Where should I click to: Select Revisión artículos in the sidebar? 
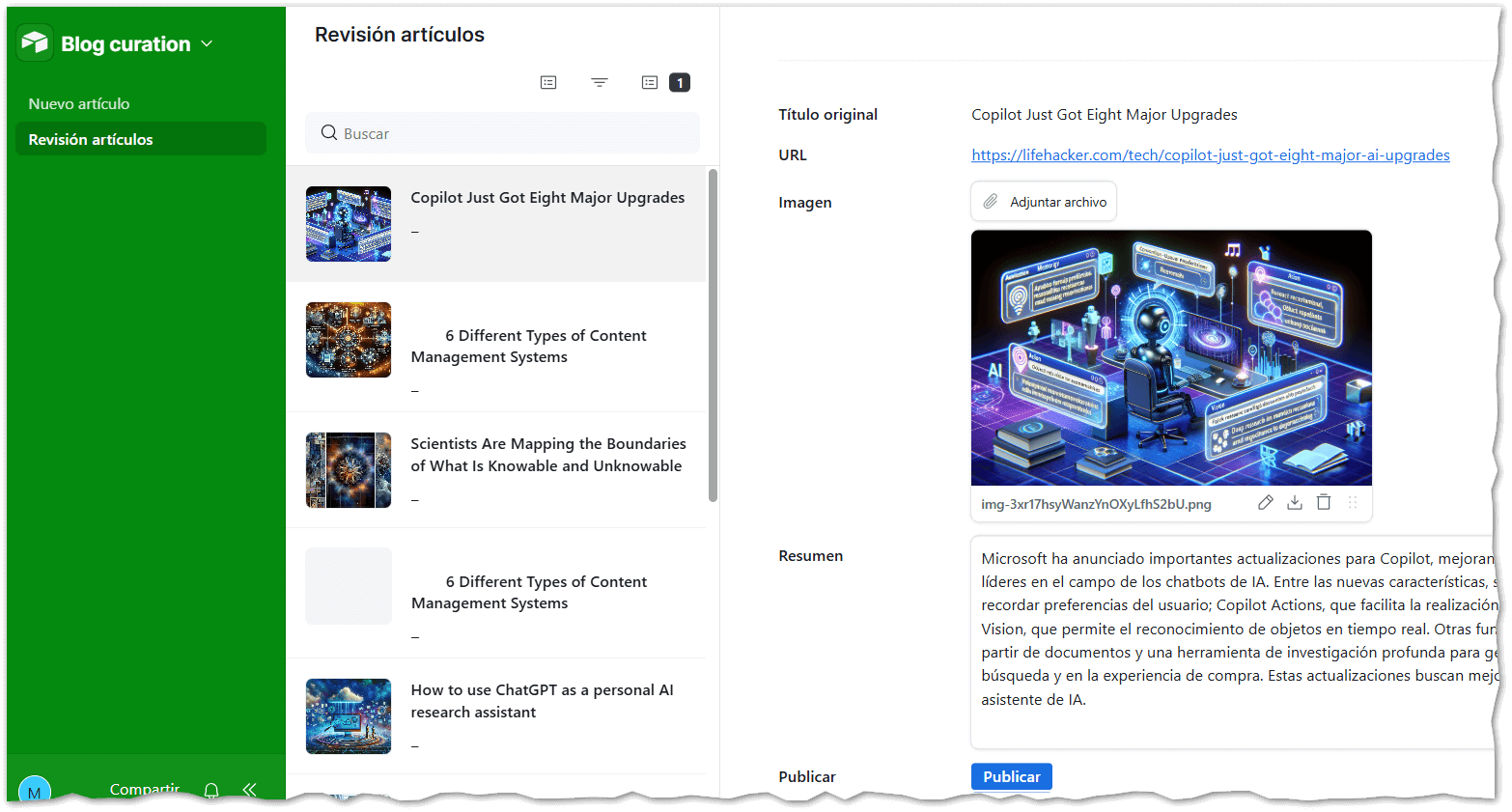coord(91,139)
